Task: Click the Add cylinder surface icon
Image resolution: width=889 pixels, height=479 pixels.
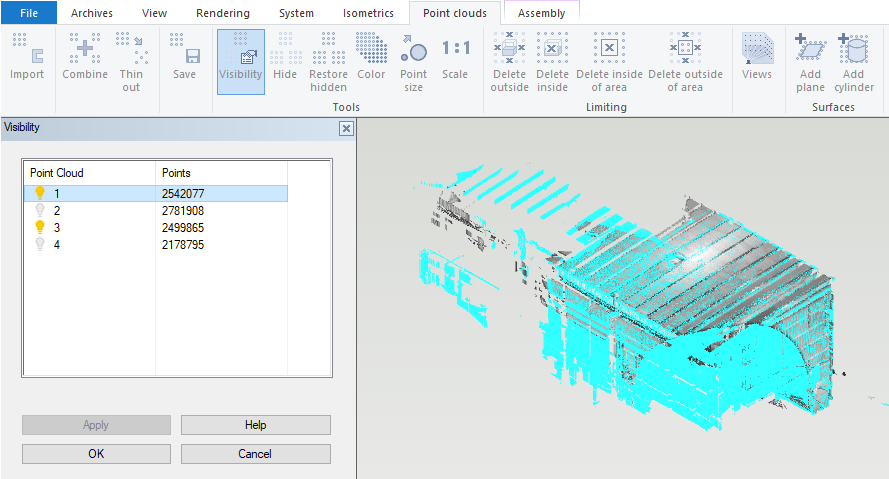Action: coord(853,62)
